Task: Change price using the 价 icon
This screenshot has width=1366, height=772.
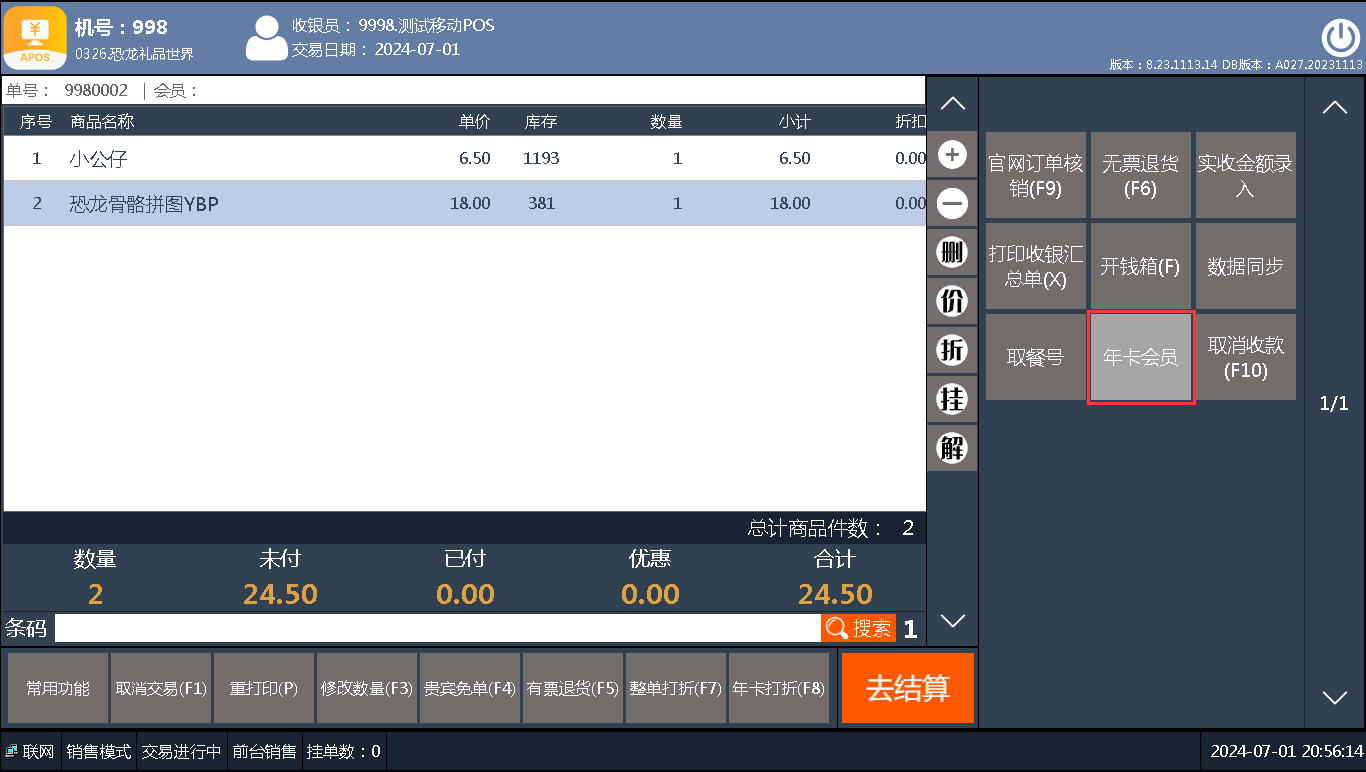Action: (953, 300)
